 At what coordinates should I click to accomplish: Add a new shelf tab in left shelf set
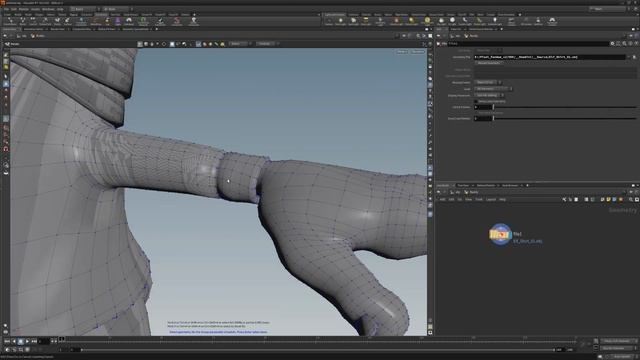[x=194, y=15]
